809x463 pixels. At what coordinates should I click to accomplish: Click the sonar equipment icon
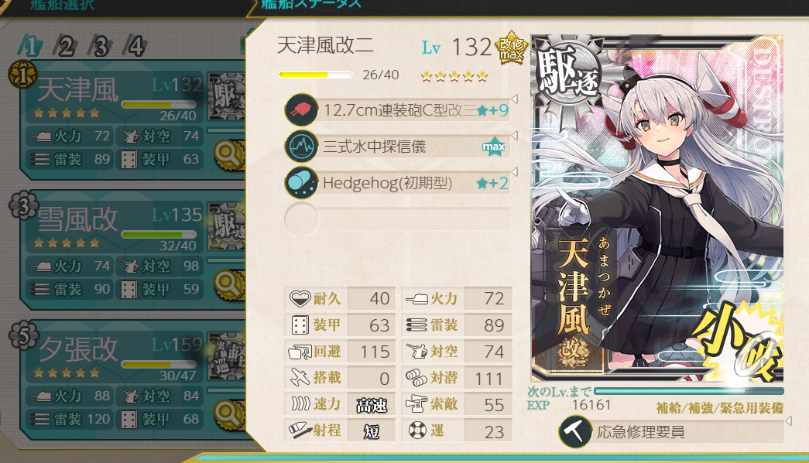(301, 146)
